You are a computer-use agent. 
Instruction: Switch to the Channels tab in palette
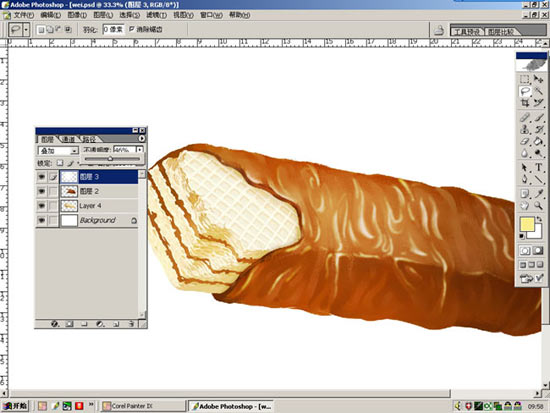68,139
